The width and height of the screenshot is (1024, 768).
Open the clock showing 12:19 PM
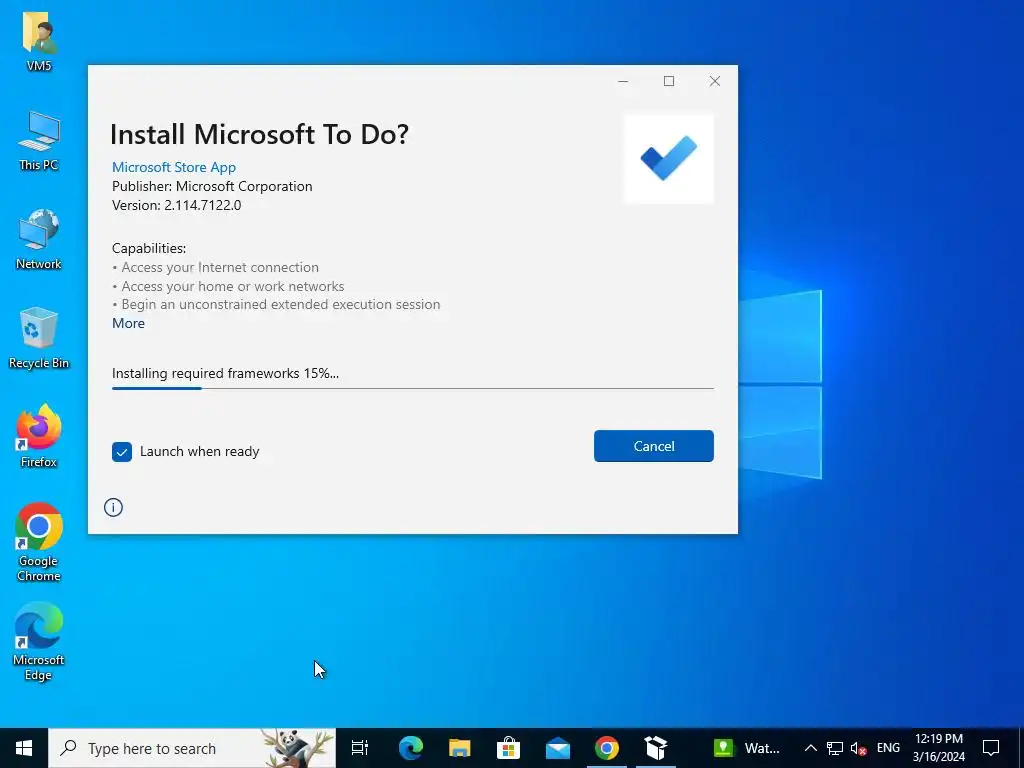click(938, 748)
